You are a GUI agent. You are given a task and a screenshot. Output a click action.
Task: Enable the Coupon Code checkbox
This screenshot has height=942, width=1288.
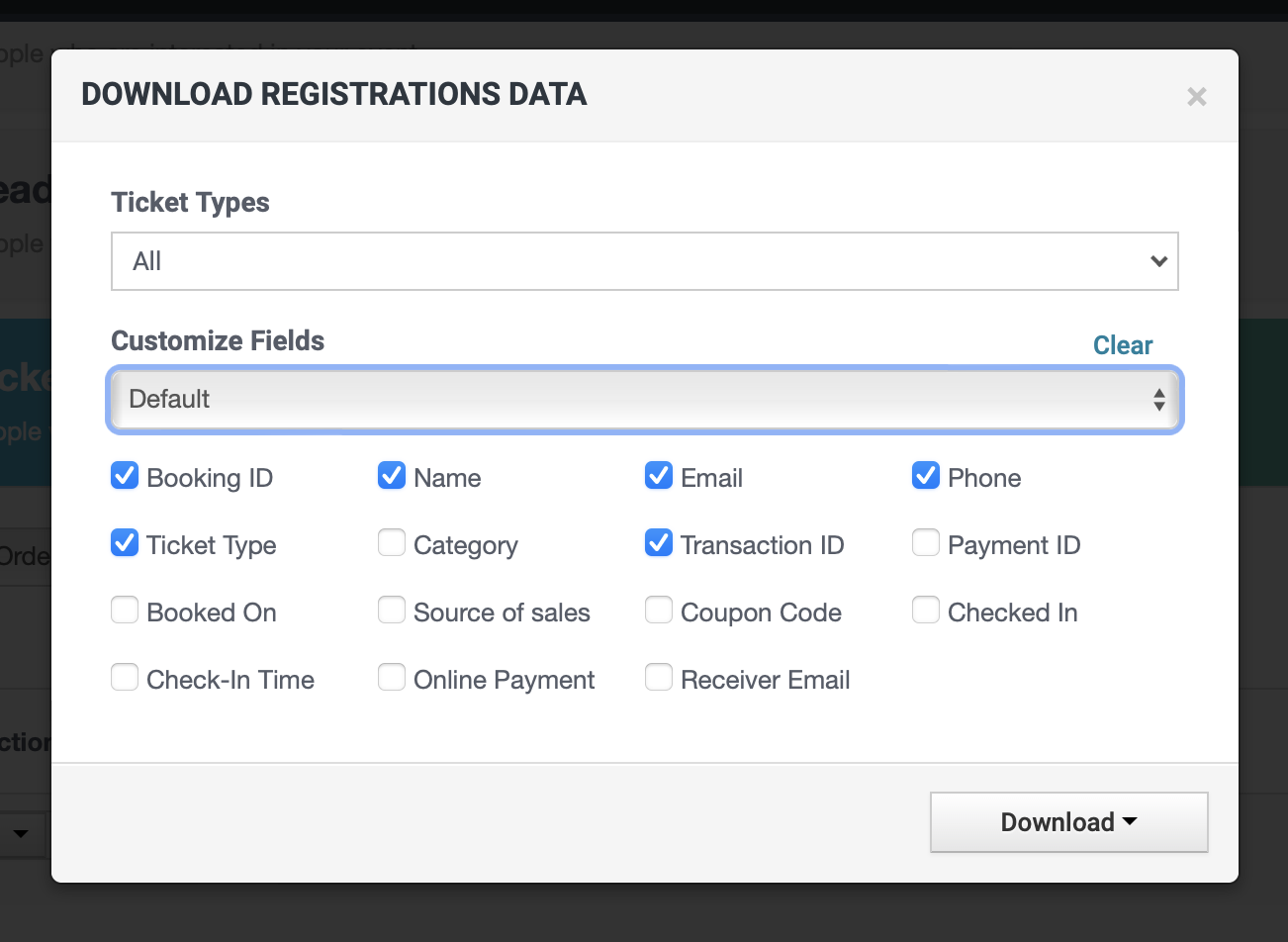click(659, 610)
